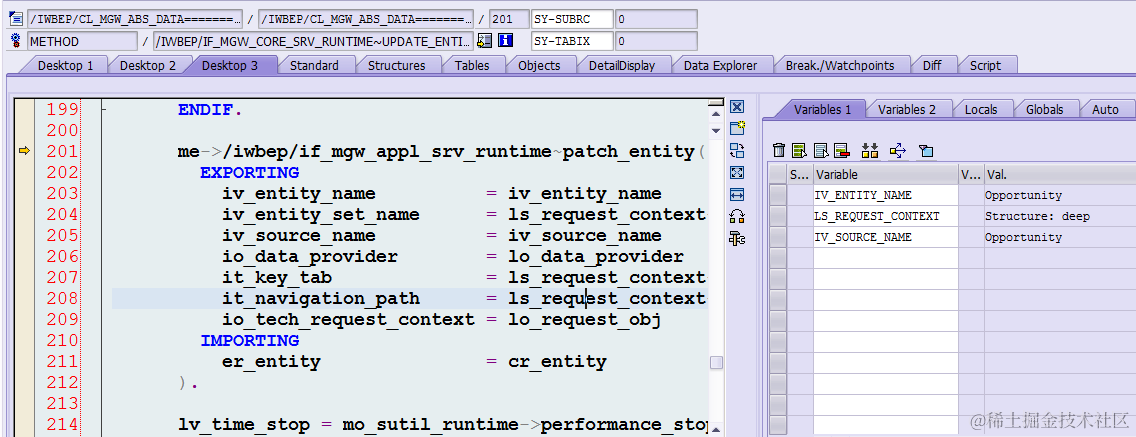
Task: Click the line number field showing 201
Action: coord(509,19)
